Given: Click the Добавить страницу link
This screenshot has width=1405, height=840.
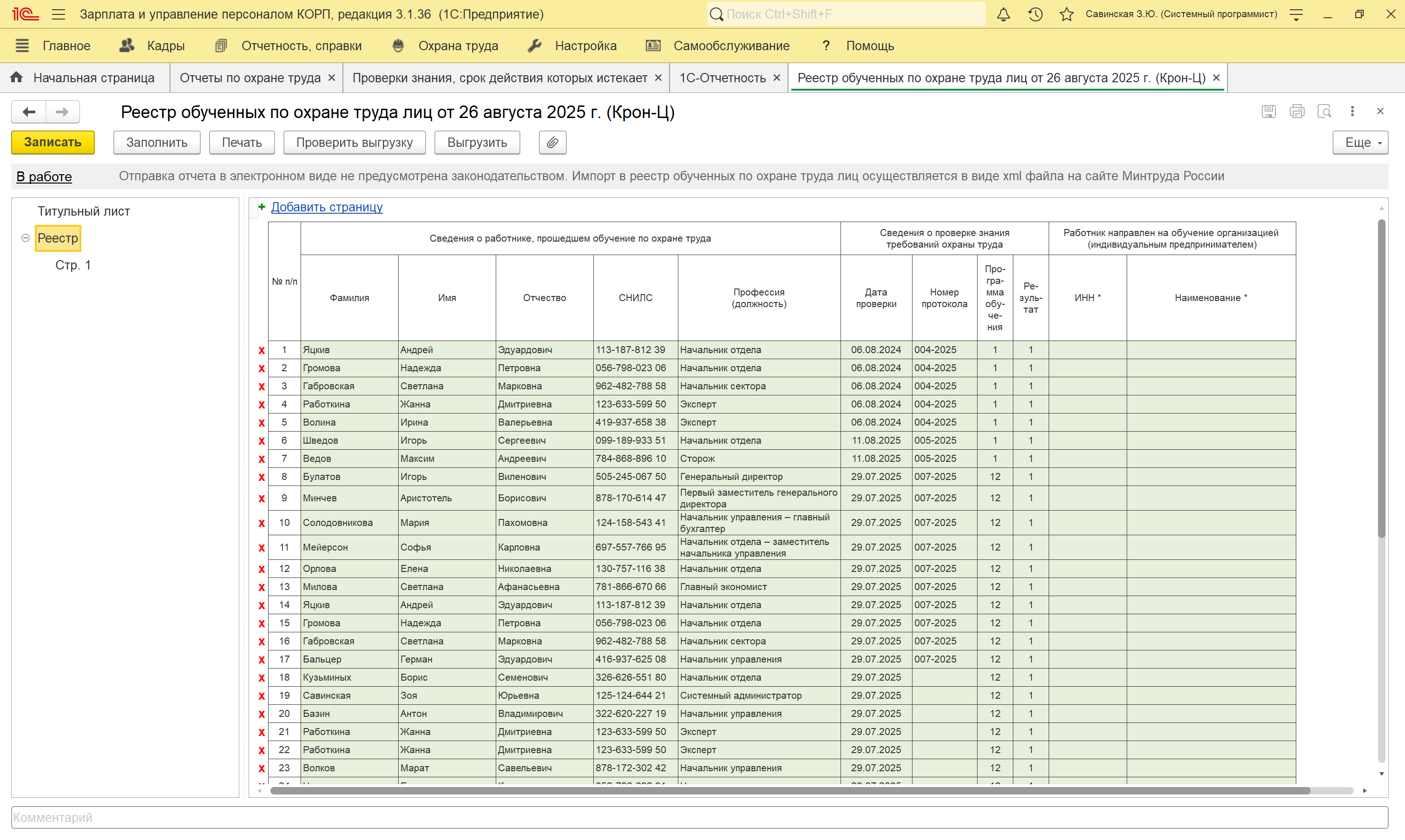Looking at the screenshot, I should 327,207.
